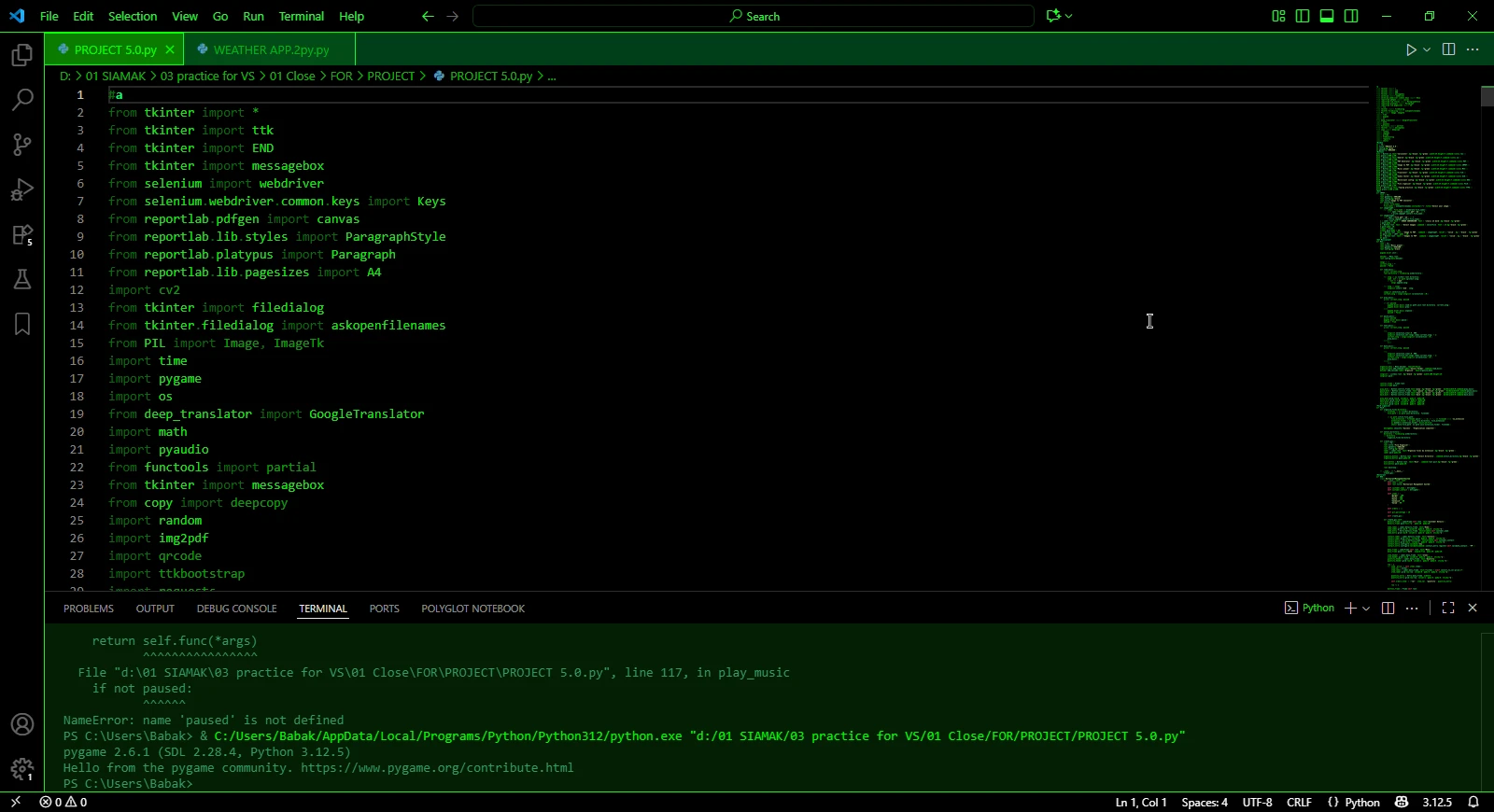Open Run and Debug view
Viewport: 1494px width, 812px height.
click(x=22, y=189)
